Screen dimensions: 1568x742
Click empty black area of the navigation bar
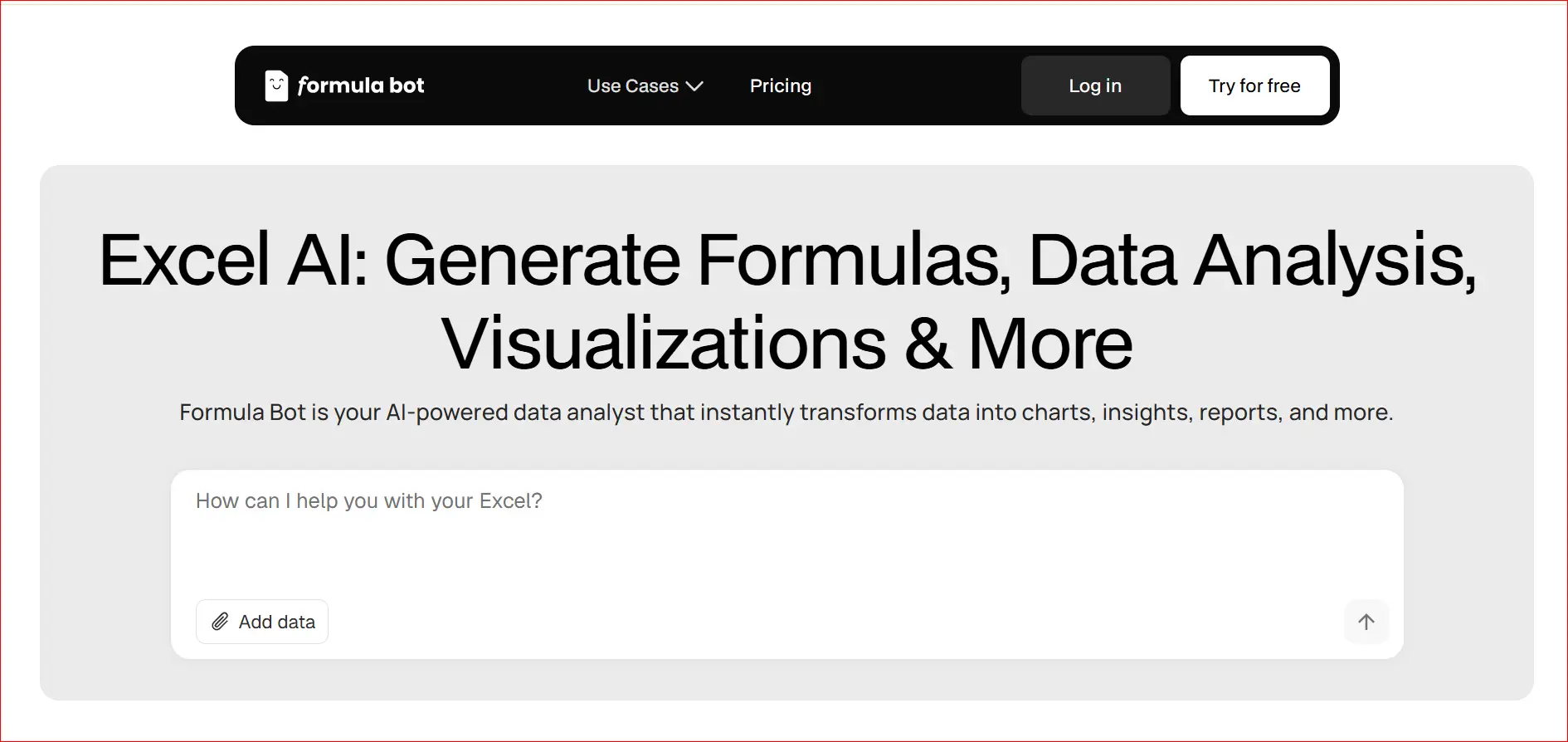913,86
